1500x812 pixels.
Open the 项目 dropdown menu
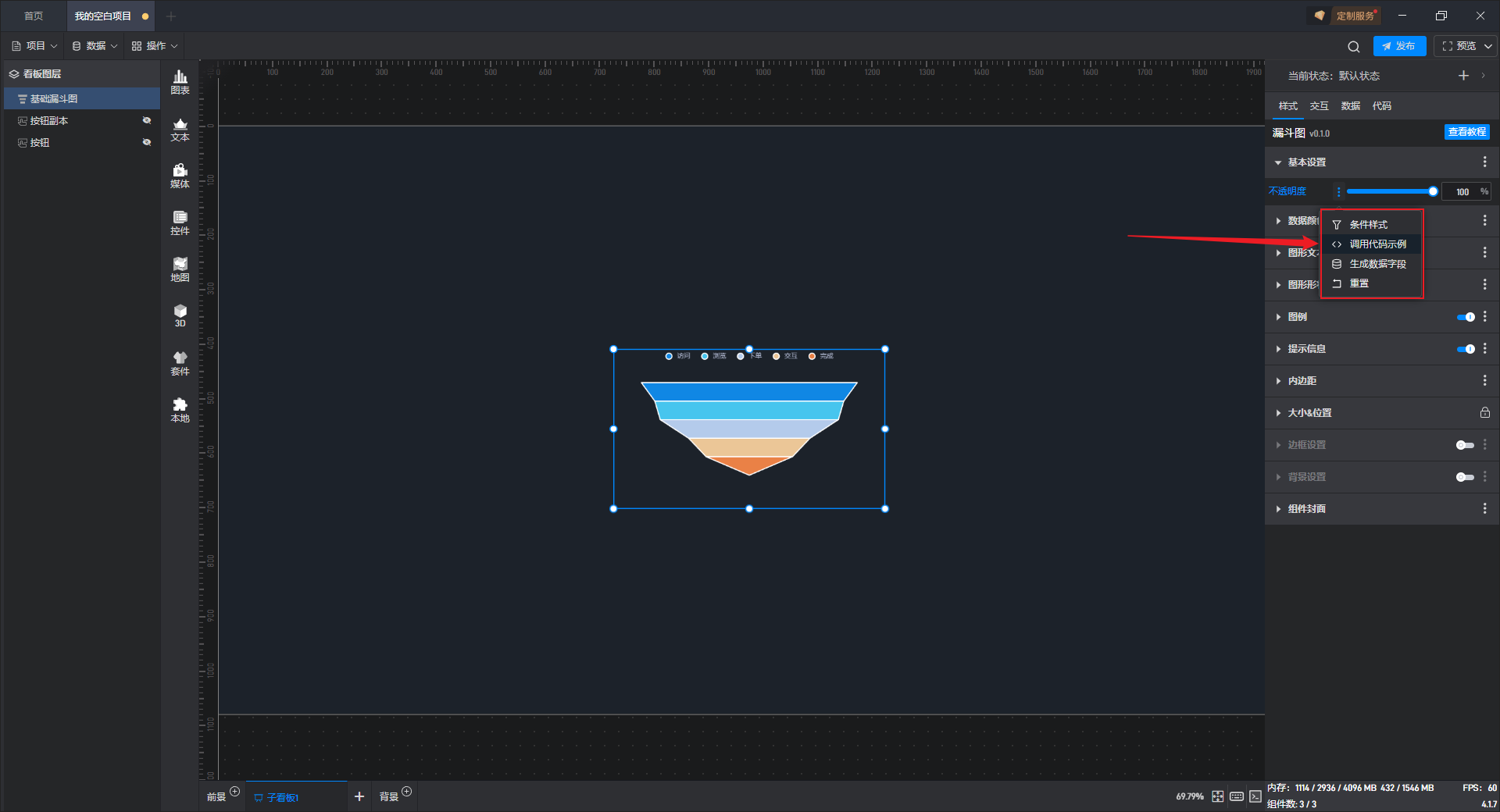click(35, 46)
